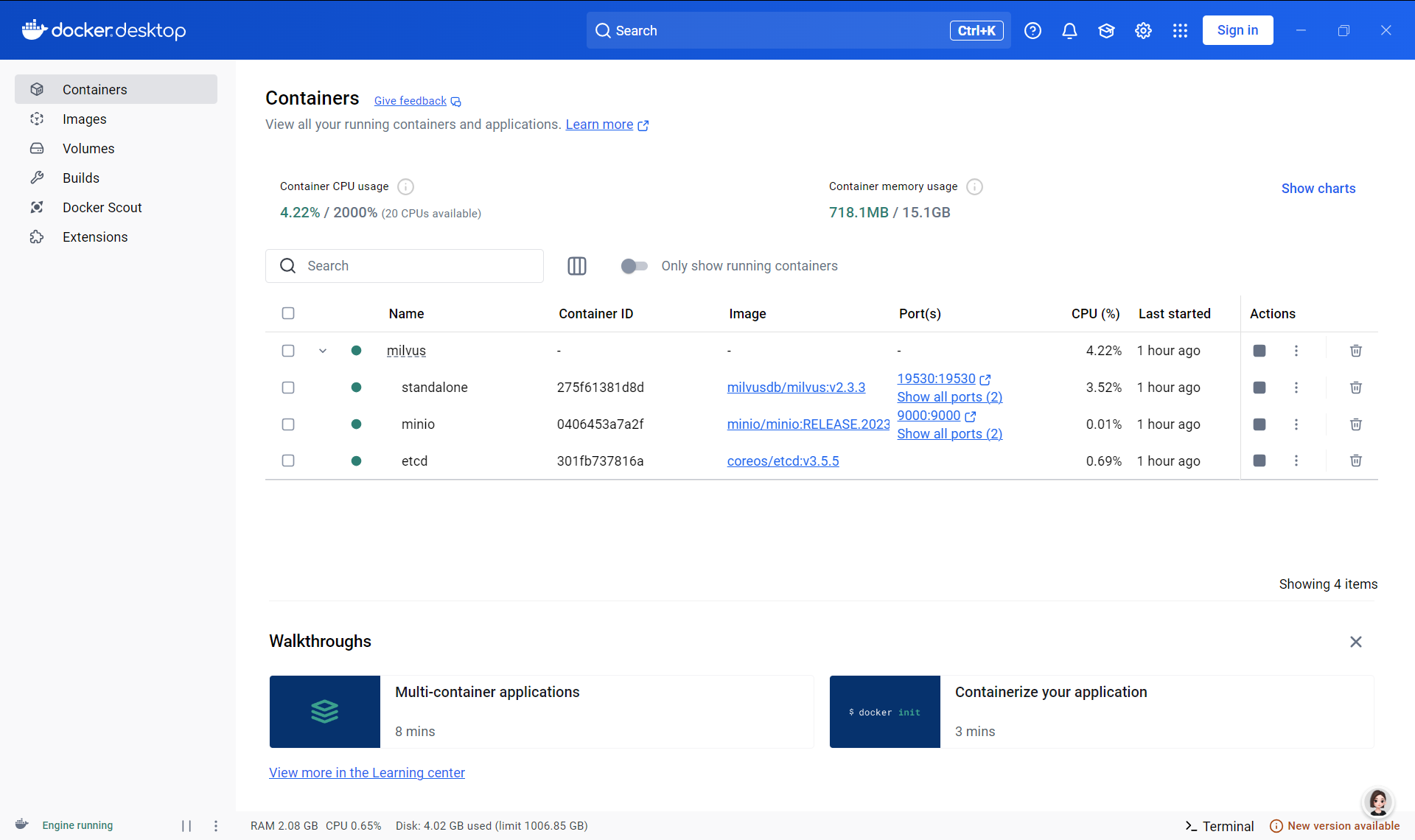Open engine options menu in status bar
1415x840 pixels.
pyautogui.click(x=216, y=826)
